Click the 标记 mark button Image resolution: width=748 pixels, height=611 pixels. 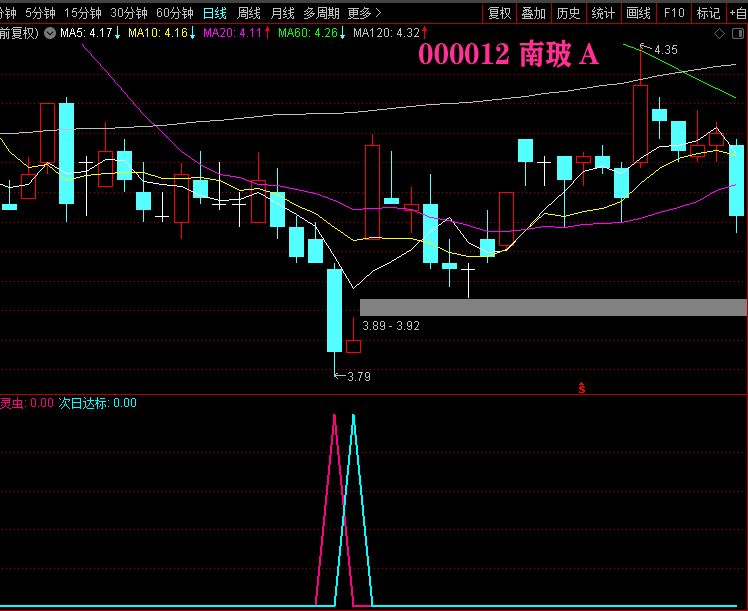708,13
